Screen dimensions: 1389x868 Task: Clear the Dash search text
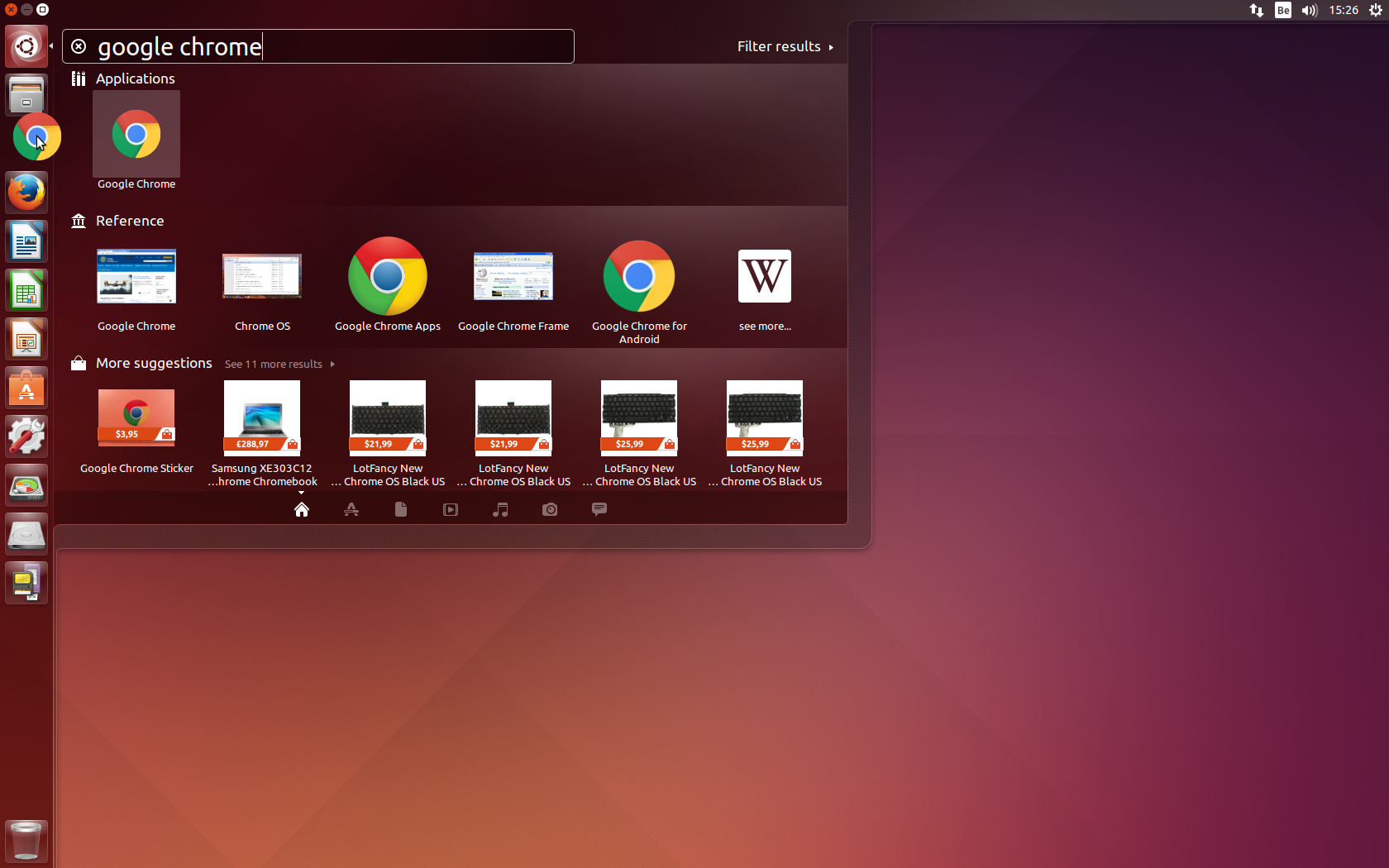(x=79, y=46)
